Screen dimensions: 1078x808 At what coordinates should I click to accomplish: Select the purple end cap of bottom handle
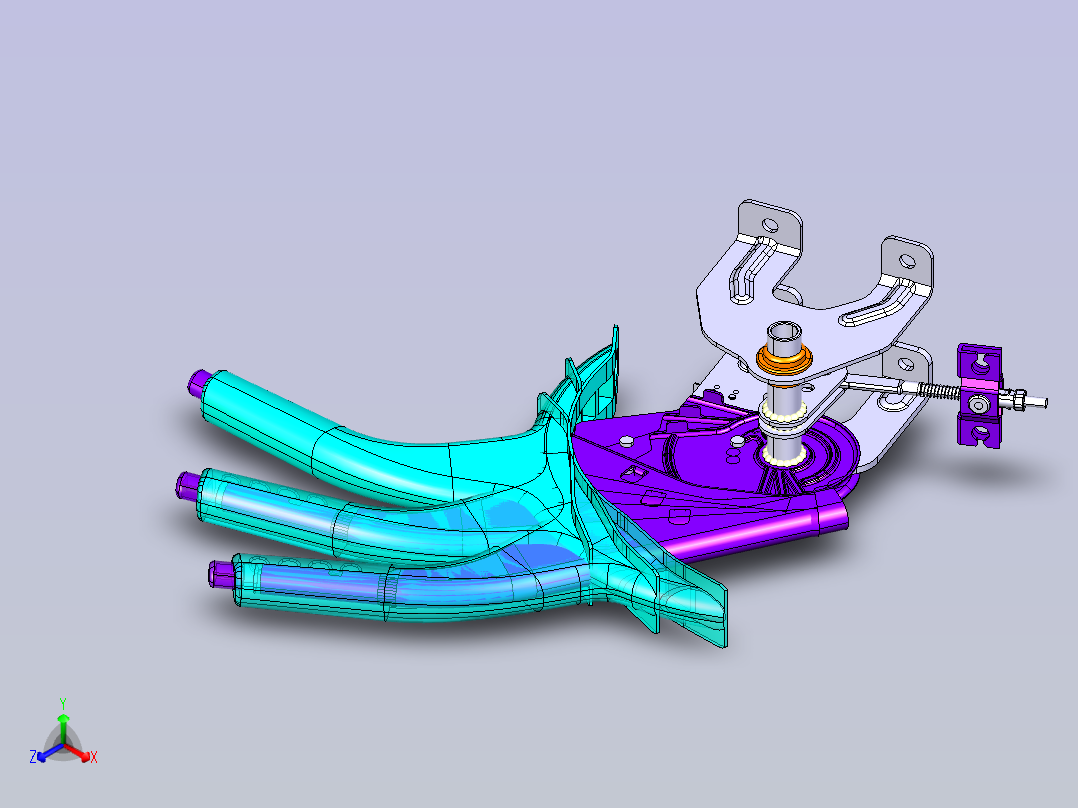221,574
